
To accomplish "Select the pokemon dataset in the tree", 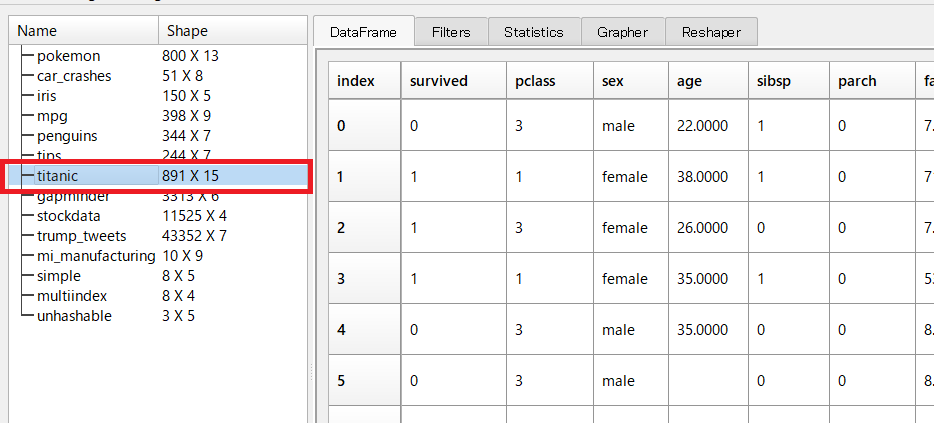I will [68, 56].
